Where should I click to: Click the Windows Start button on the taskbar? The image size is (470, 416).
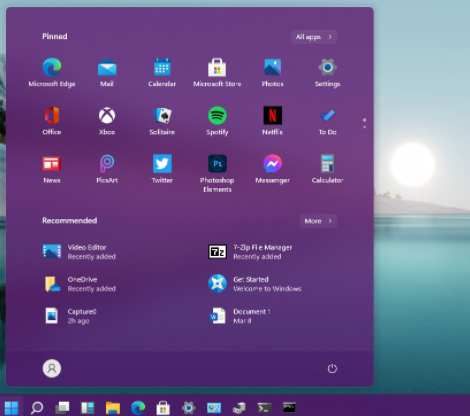[x=11, y=407]
